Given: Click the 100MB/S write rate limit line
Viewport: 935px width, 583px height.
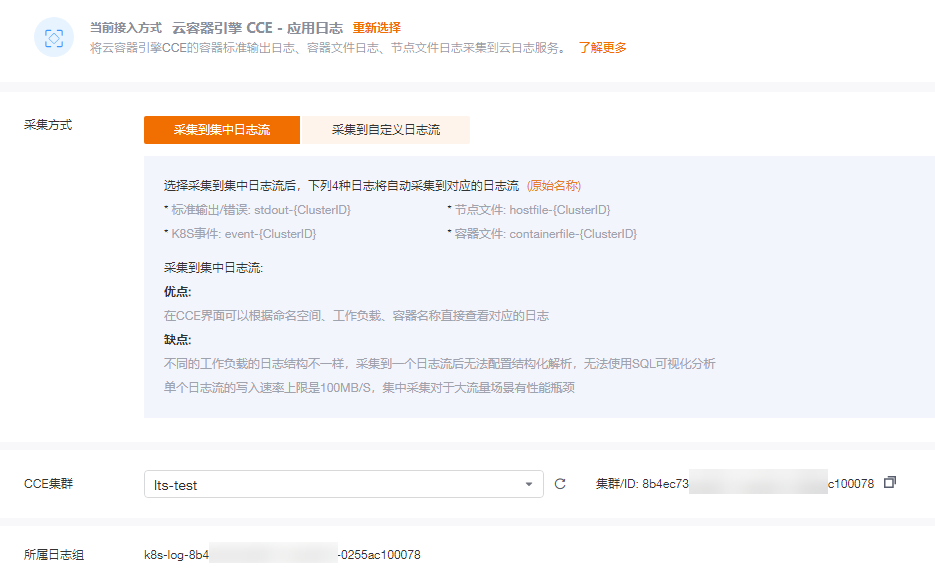Looking at the screenshot, I should coord(369,387).
